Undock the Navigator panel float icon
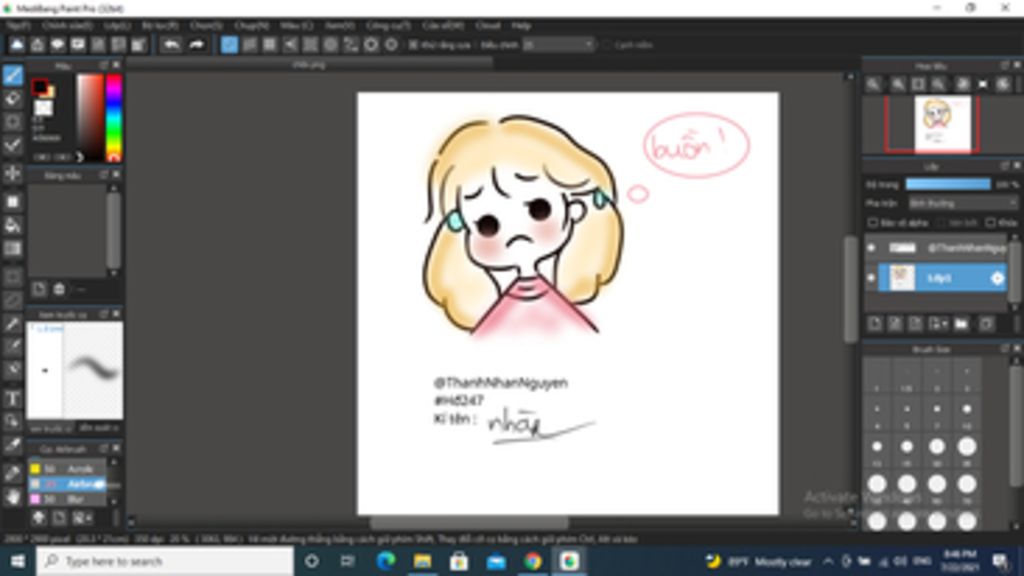The image size is (1024, 576). click(1004, 65)
